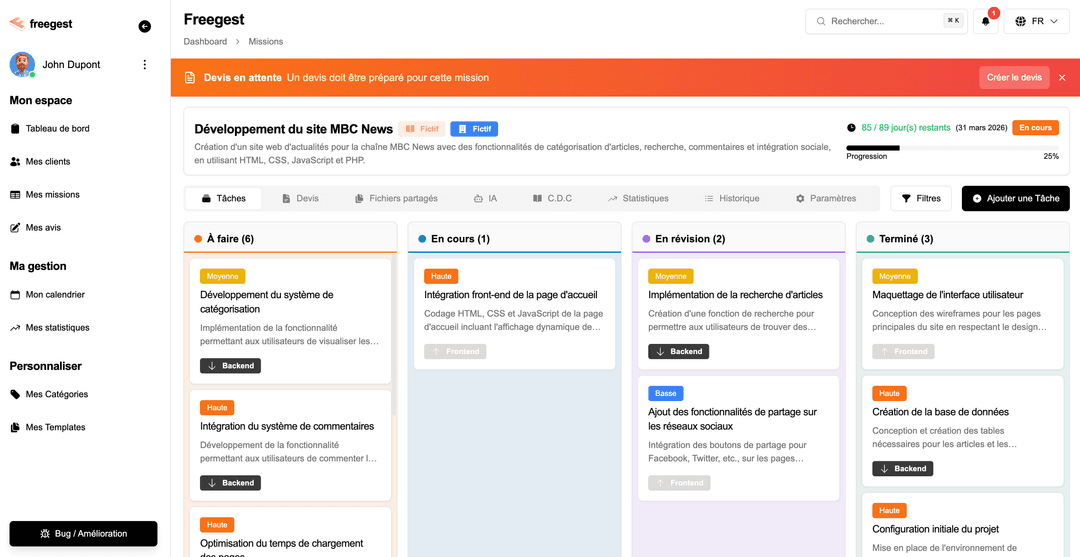This screenshot has width=1080, height=557.
Task: Open the Statistiques tab
Action: (x=637, y=198)
